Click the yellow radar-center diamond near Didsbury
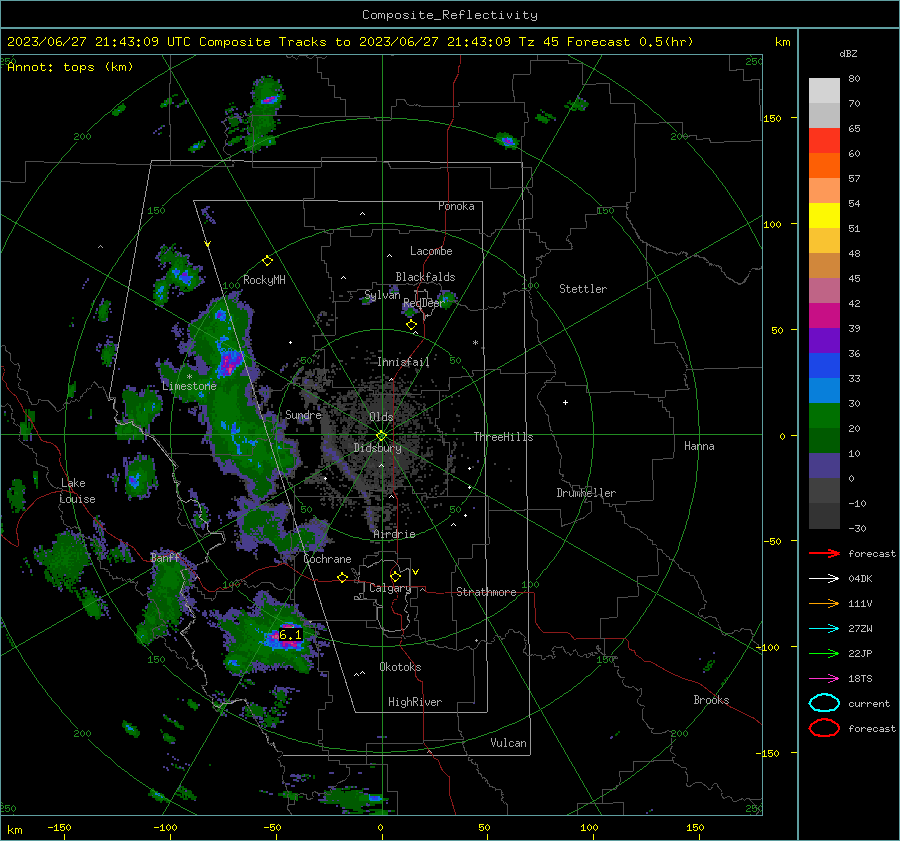This screenshot has width=900, height=841. pos(381,436)
